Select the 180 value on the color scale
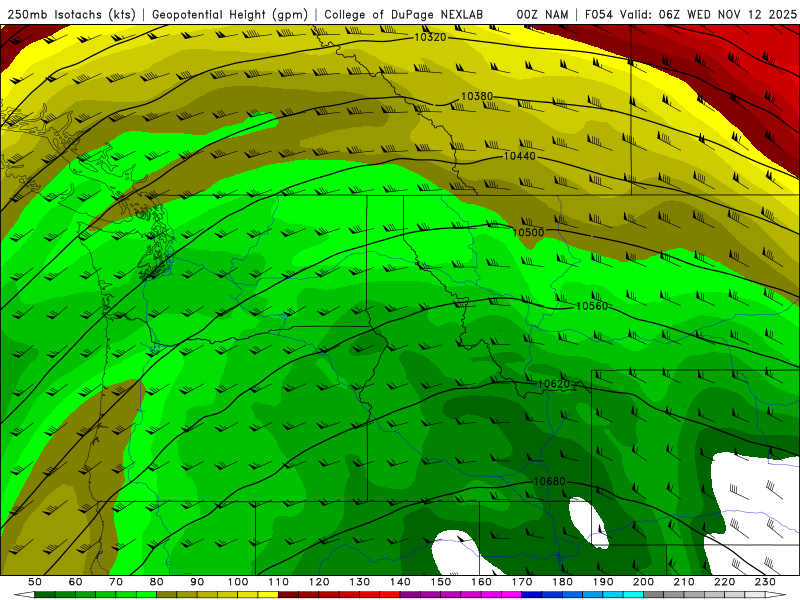Image resolution: width=800 pixels, height=600 pixels. click(563, 582)
